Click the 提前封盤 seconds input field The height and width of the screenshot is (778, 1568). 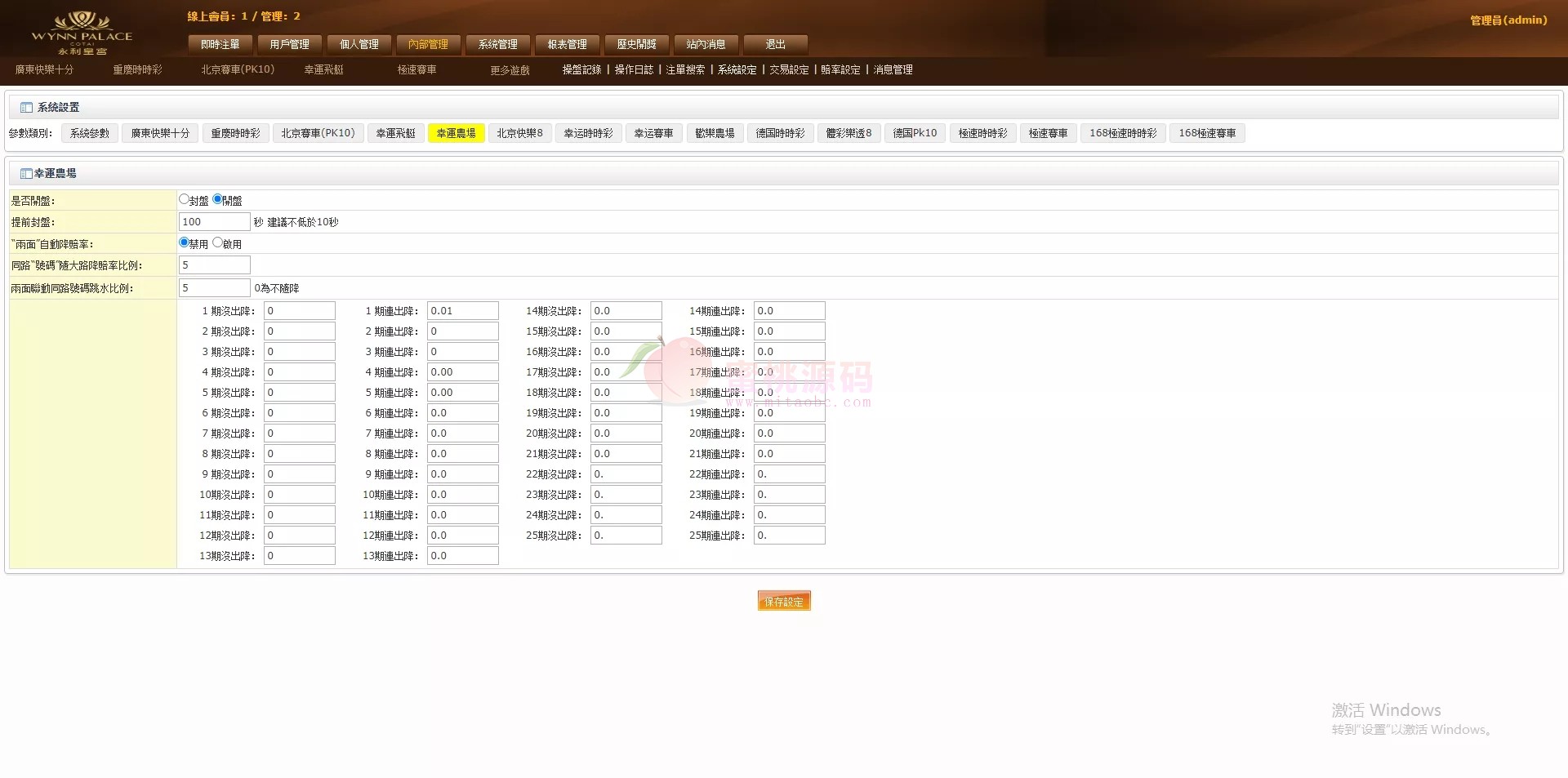click(214, 222)
